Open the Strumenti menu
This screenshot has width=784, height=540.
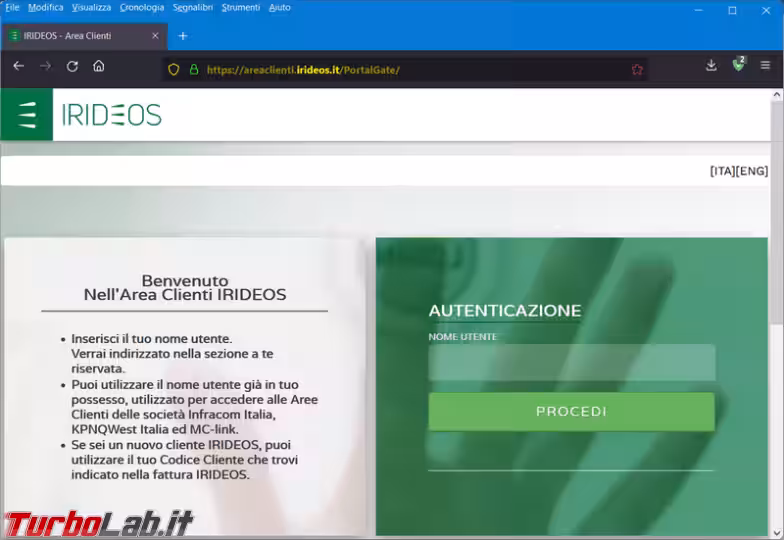pos(240,7)
